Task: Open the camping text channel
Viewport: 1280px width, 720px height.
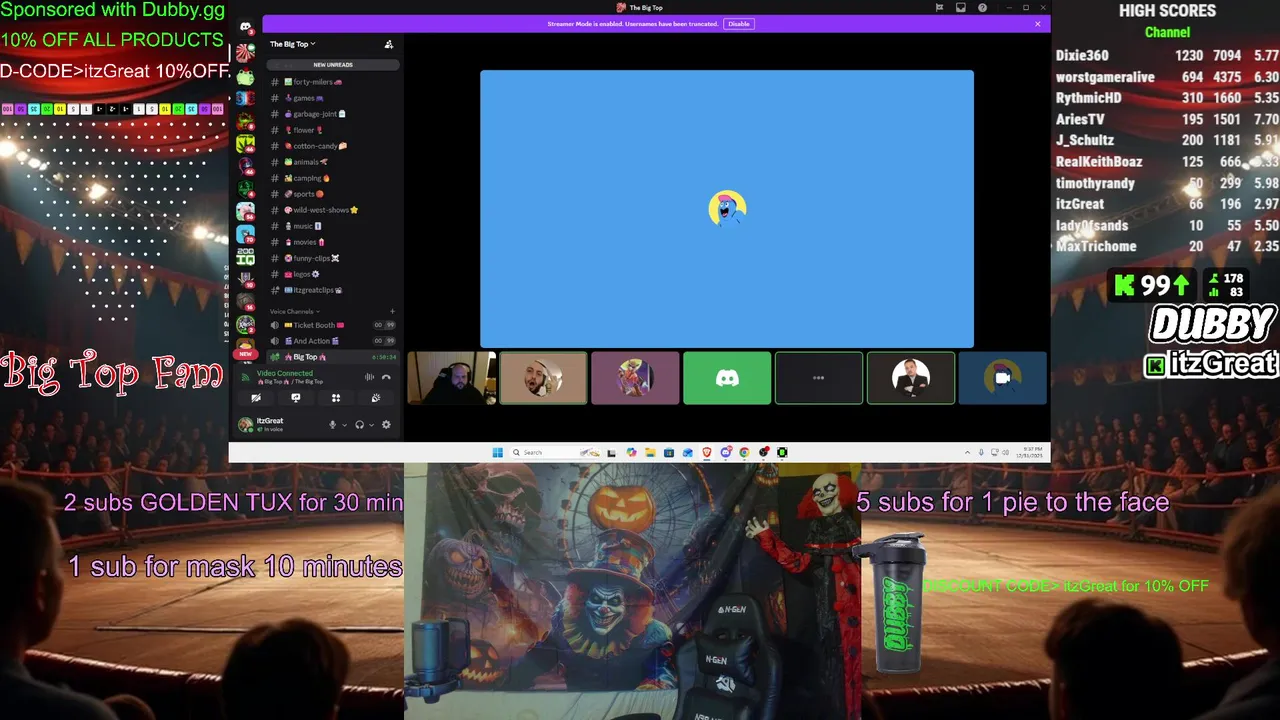Action: 333,178
